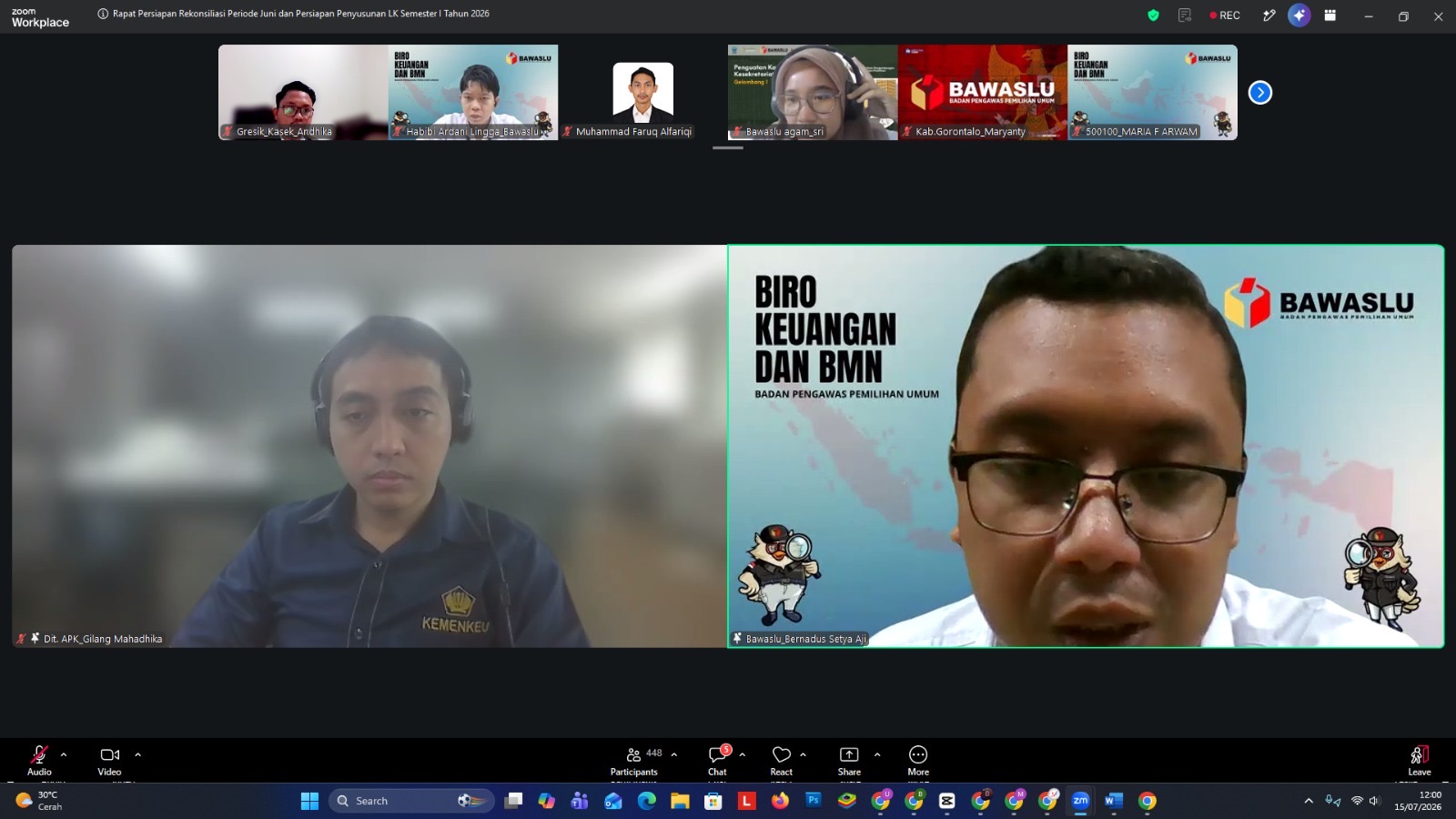Expand the React options arrow
This screenshot has height=819, width=1456.
pyautogui.click(x=803, y=754)
